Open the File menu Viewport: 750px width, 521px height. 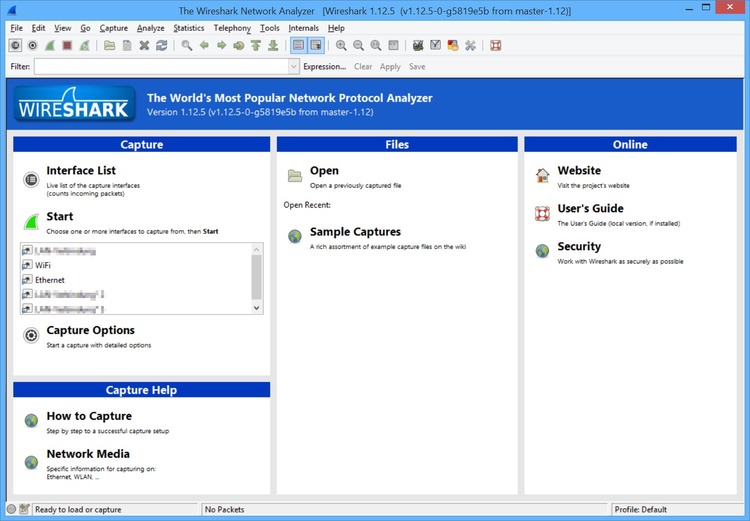pos(16,28)
